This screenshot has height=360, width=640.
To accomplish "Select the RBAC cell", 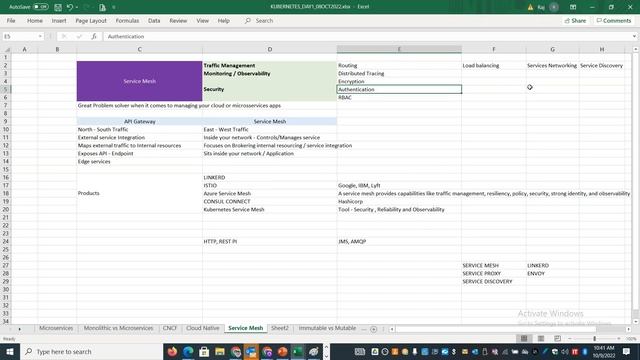I will click(x=399, y=97).
